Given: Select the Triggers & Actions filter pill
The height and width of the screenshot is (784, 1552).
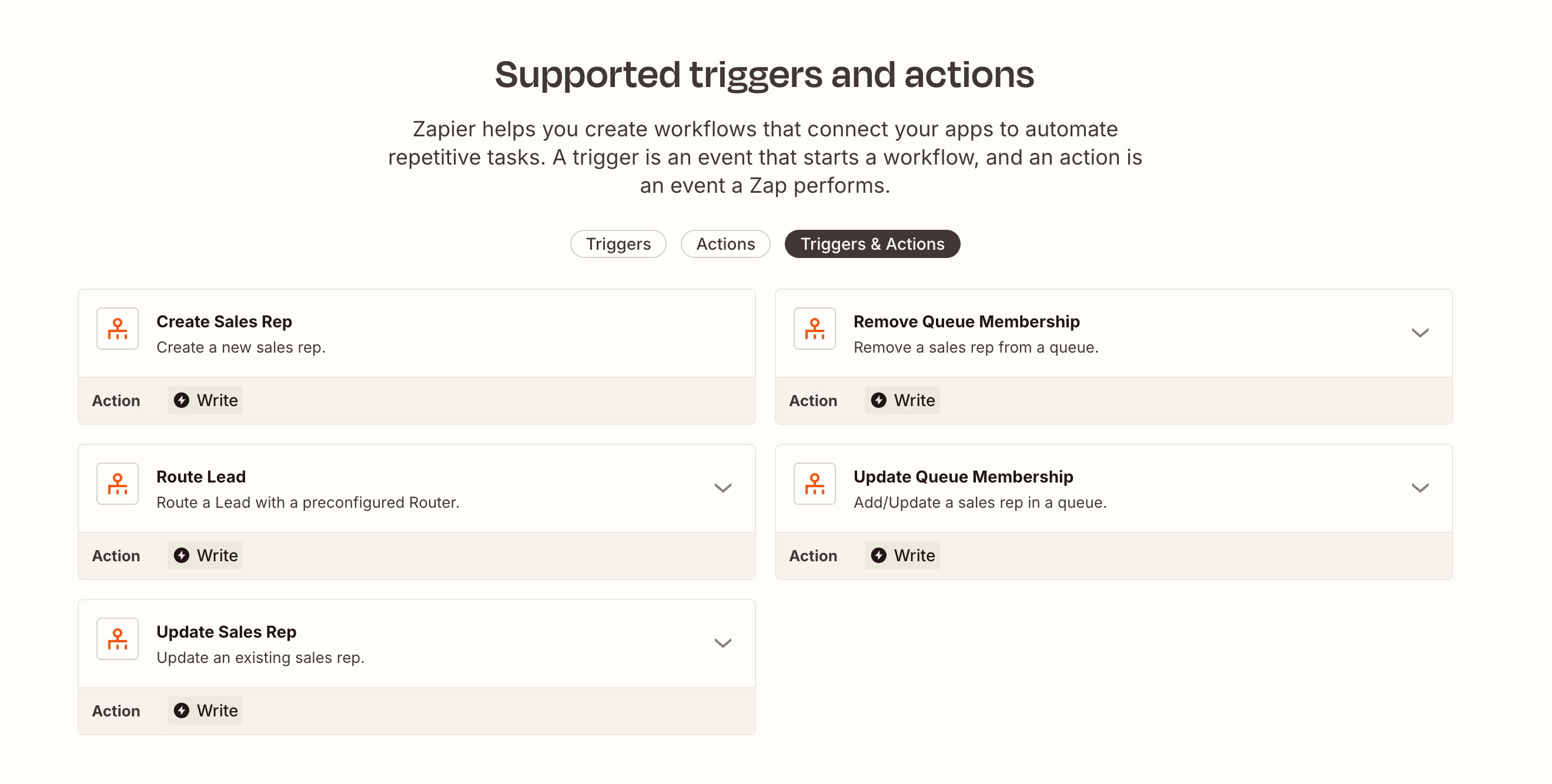Looking at the screenshot, I should [872, 244].
